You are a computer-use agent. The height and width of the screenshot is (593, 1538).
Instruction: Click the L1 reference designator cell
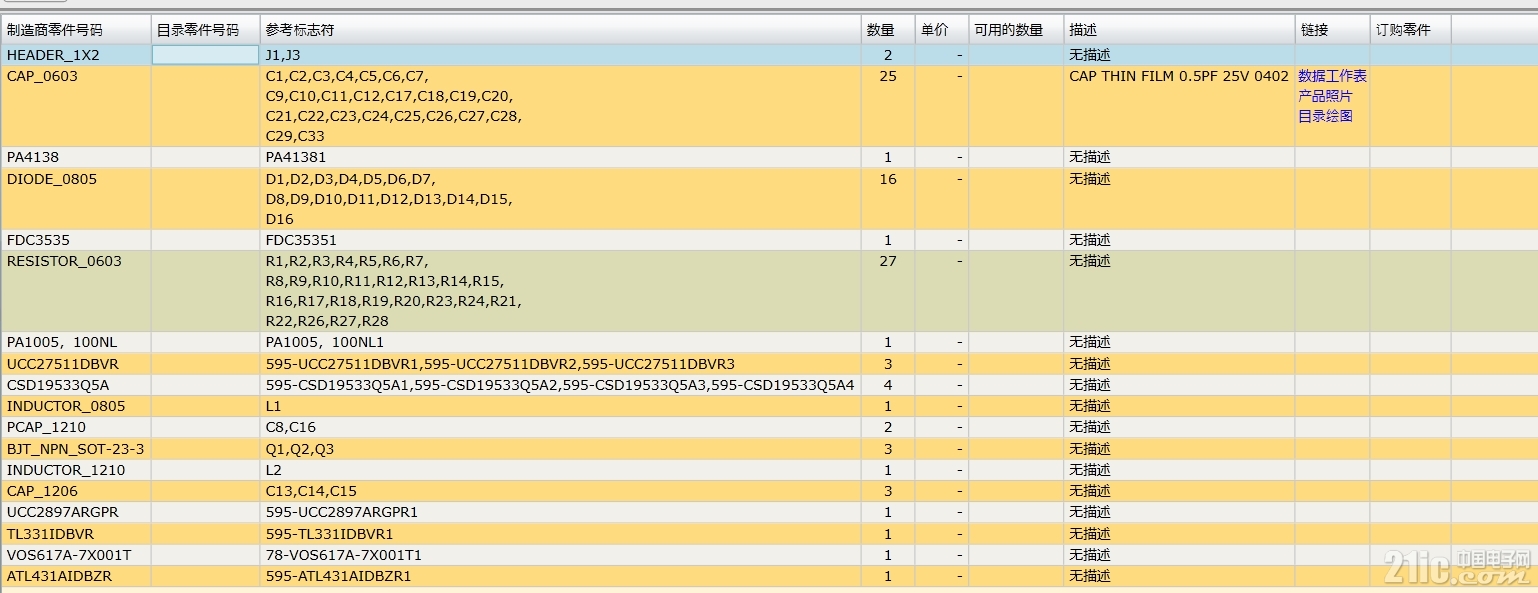pyautogui.click(x=561, y=406)
